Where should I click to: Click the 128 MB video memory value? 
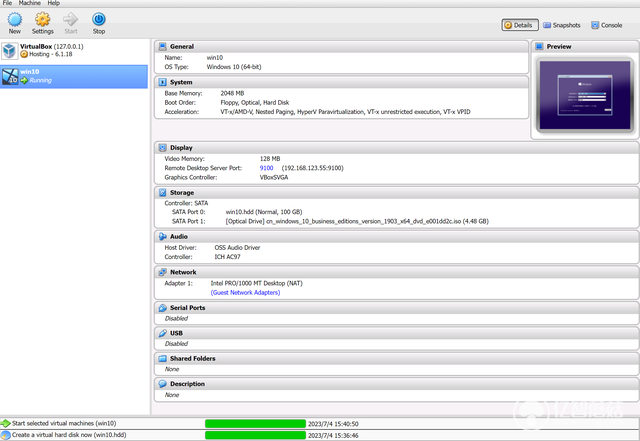(x=270, y=158)
